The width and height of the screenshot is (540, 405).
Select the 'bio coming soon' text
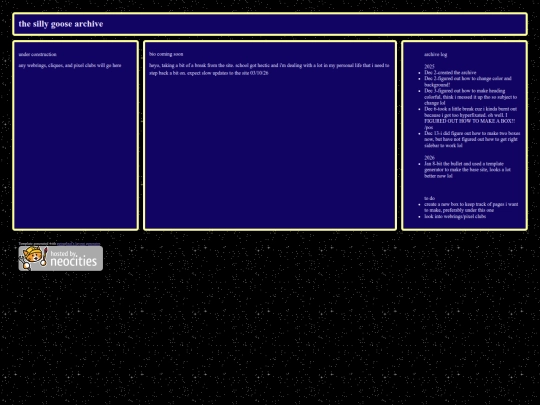[166, 54]
